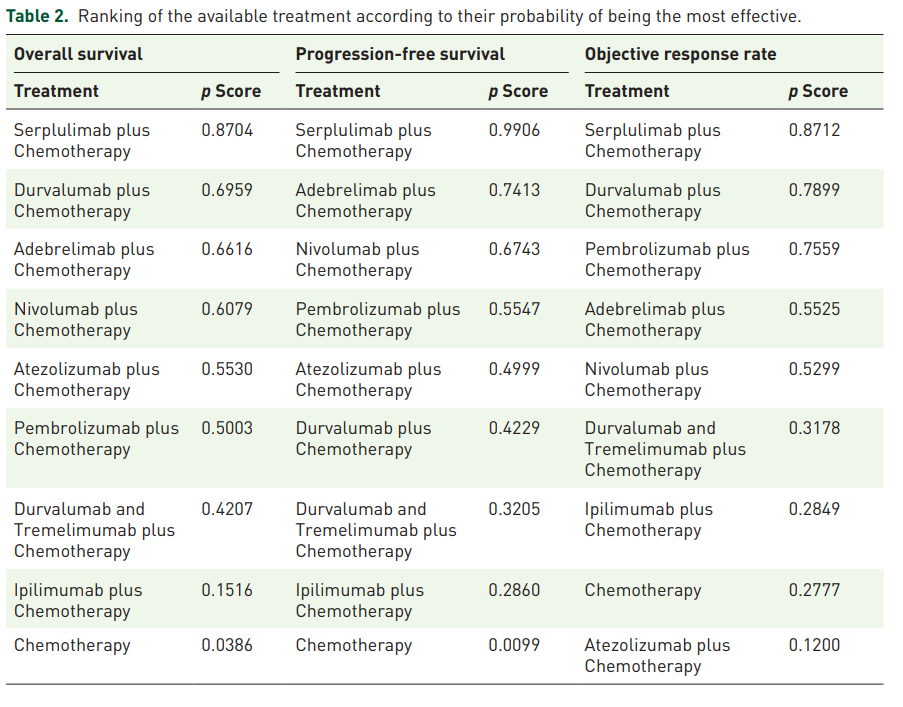Select the 0.8704 p Score value
Screen dimensions: 903x707
pos(227,130)
